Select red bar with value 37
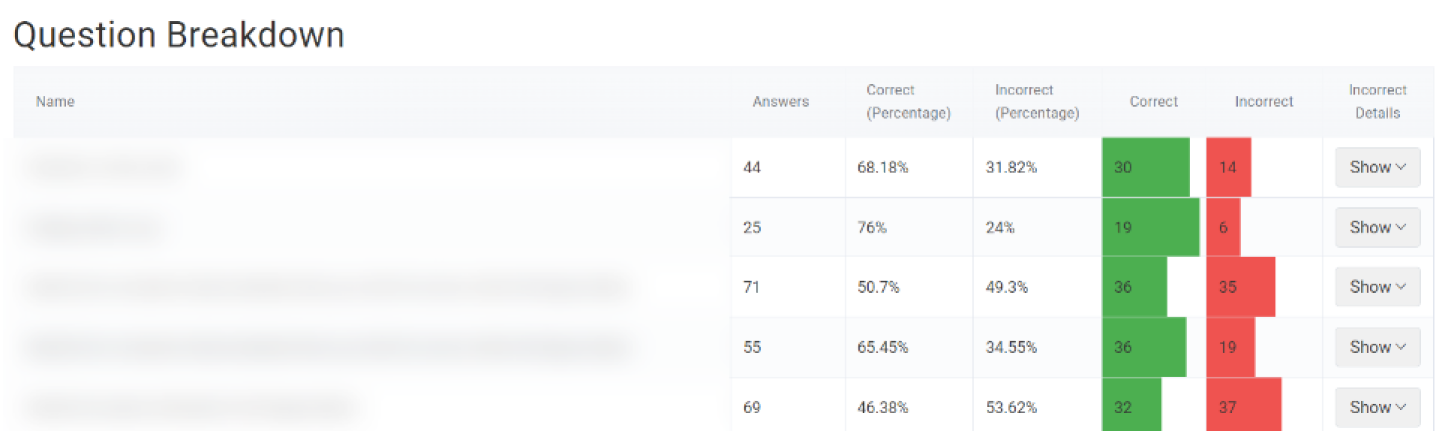 tap(1243, 407)
